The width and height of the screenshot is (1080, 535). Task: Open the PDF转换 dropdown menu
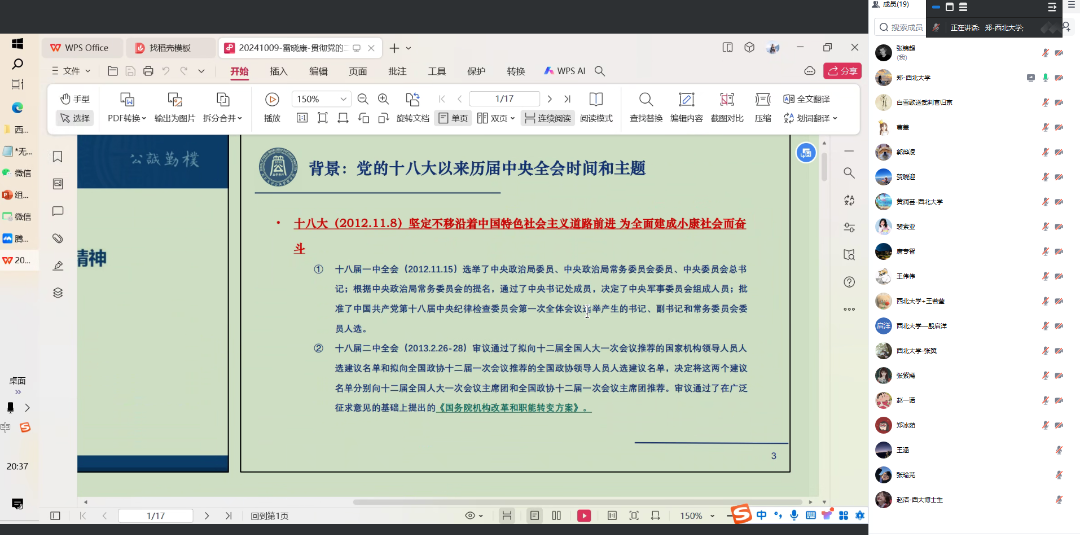click(127, 118)
